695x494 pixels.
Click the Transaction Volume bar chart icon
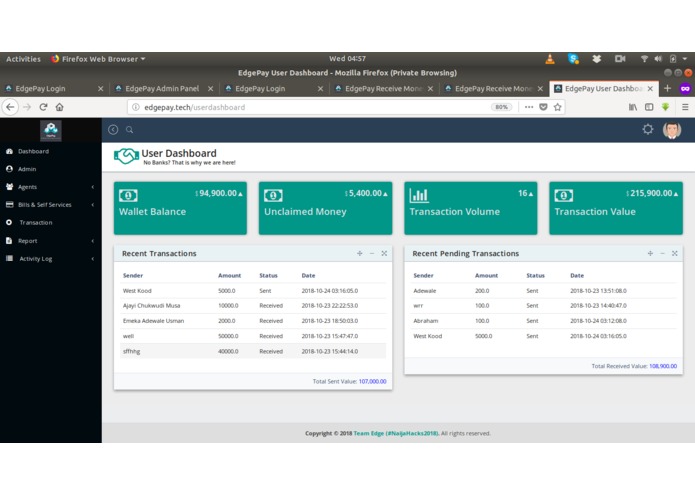click(x=419, y=195)
